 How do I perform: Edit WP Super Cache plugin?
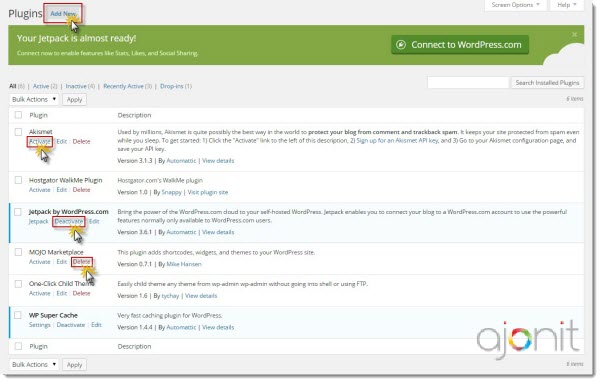click(96, 325)
